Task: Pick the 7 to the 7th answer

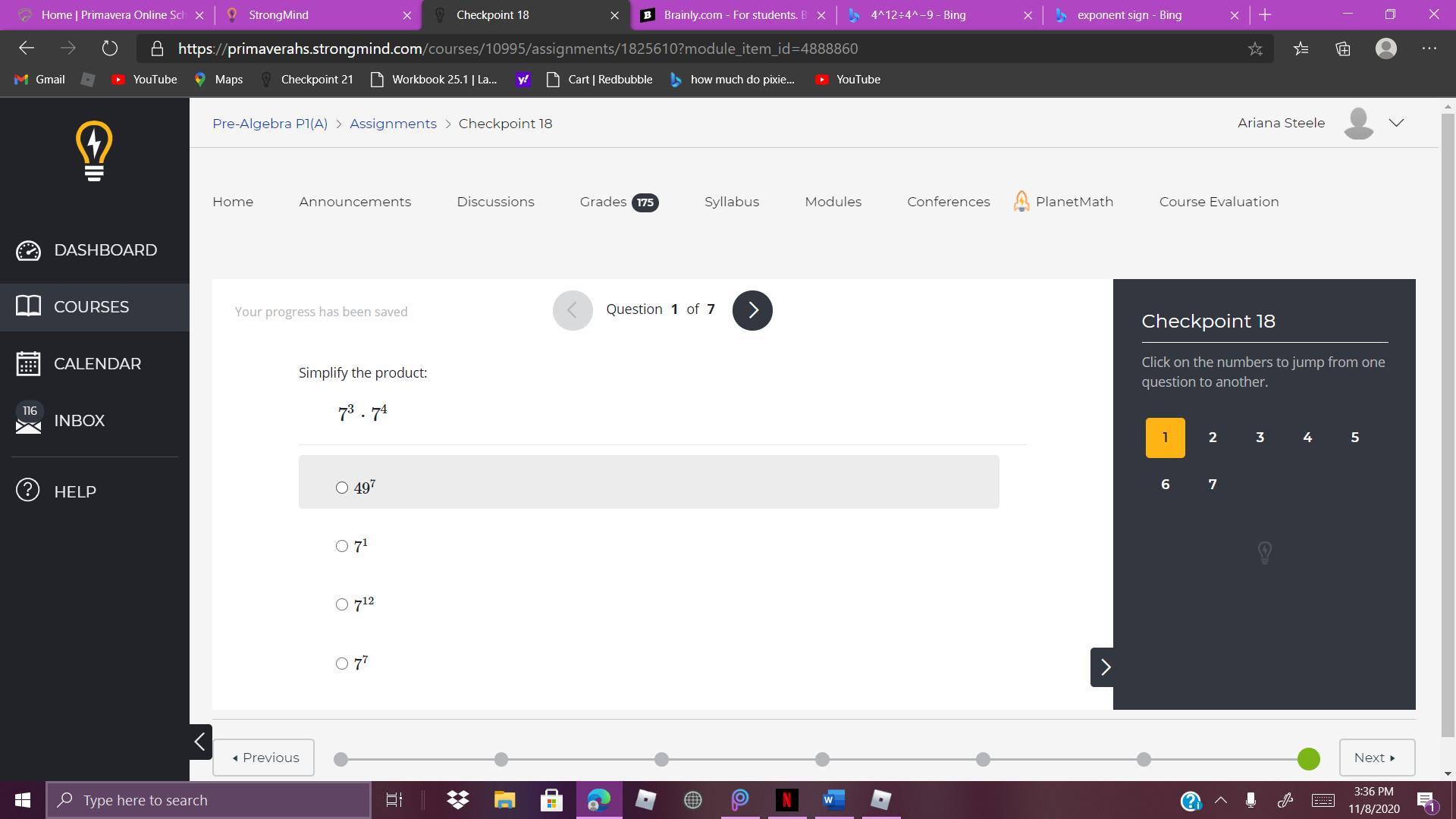Action: click(342, 664)
